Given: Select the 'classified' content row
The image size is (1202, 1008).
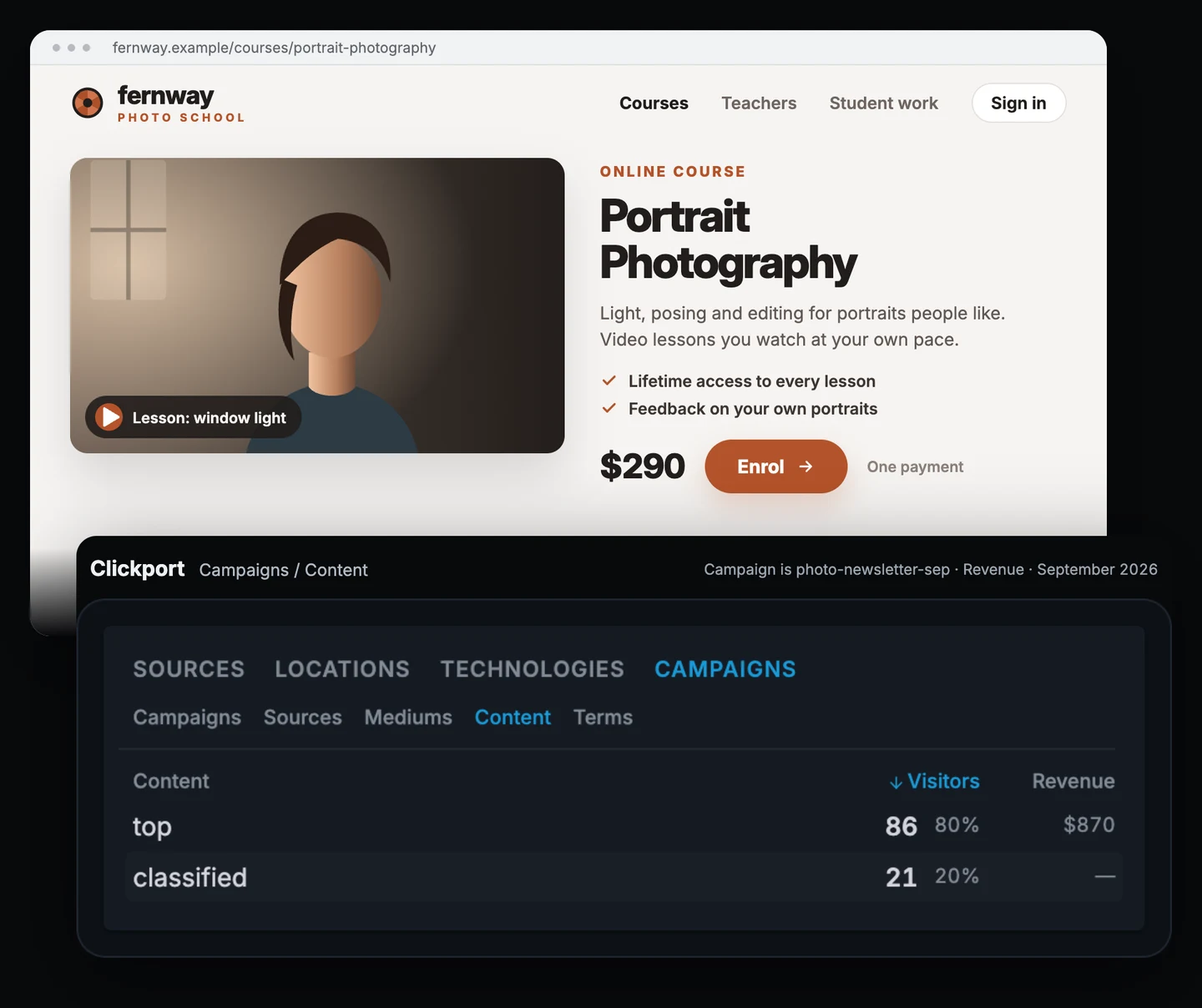Looking at the screenshot, I should pyautogui.click(x=624, y=877).
